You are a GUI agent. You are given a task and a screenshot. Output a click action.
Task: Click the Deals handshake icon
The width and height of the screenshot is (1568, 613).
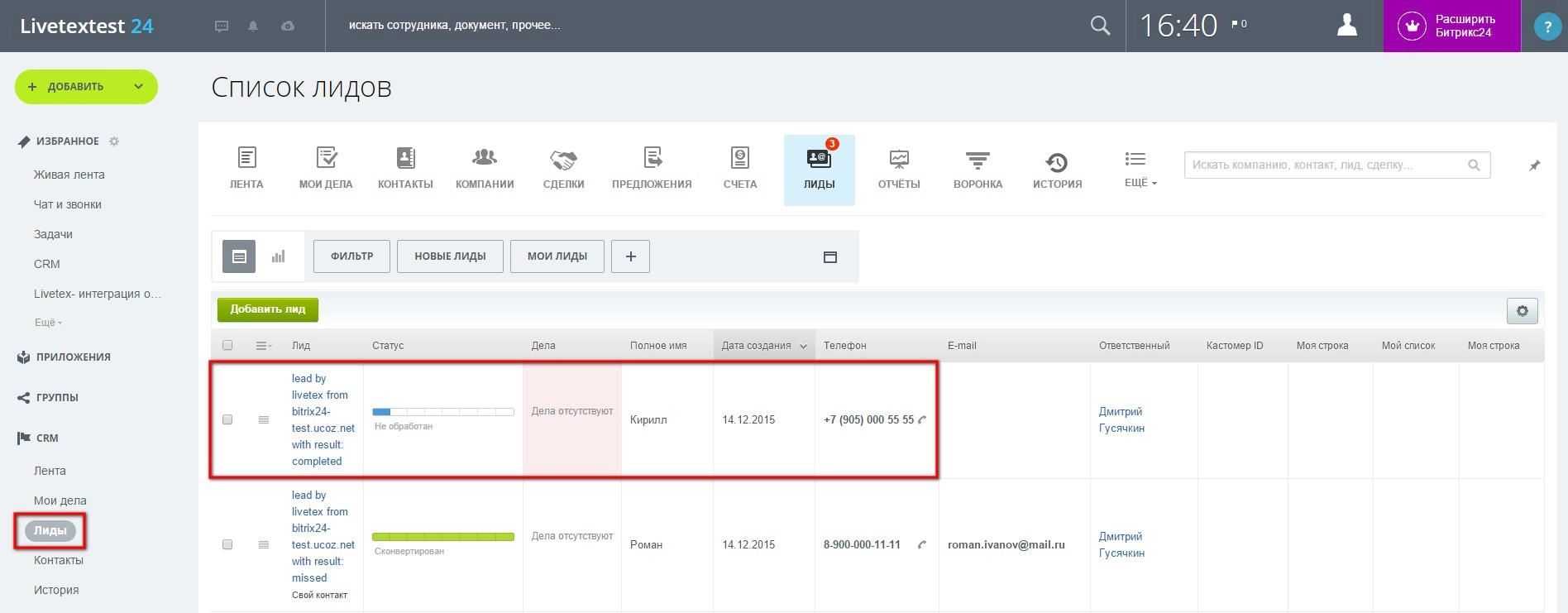point(563,159)
